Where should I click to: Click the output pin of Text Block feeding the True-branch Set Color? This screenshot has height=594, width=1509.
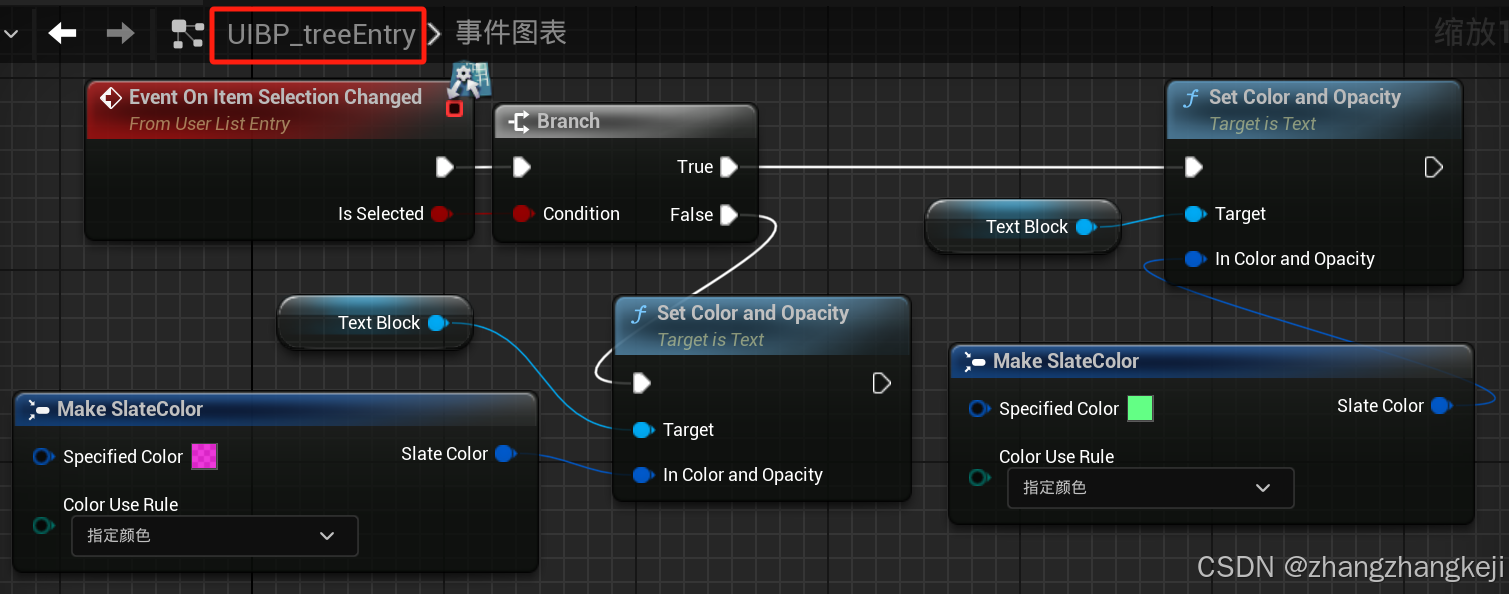(x=1085, y=227)
